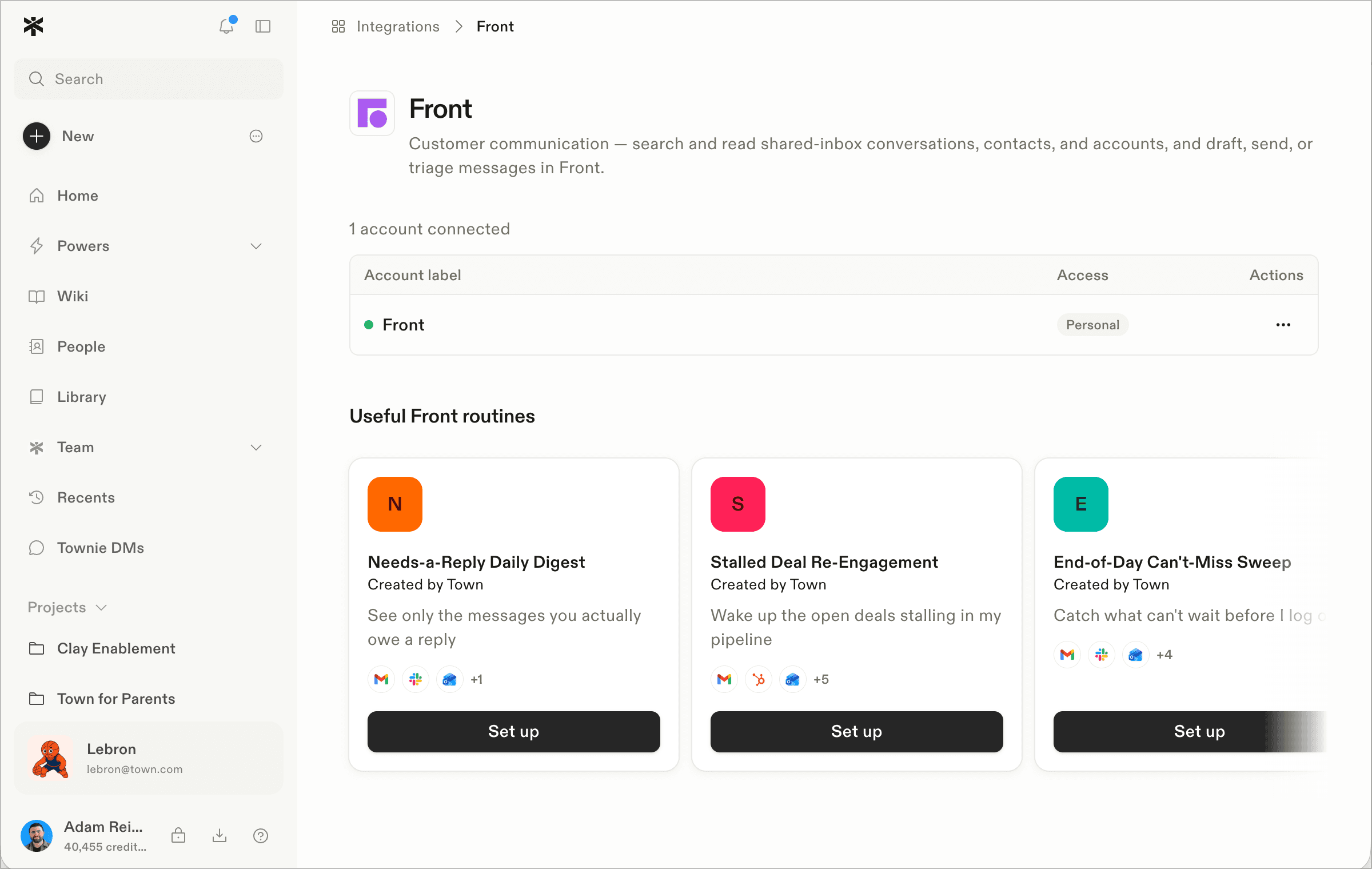This screenshot has width=1372, height=869.
Task: Open the Front account actions menu
Action: click(1283, 325)
